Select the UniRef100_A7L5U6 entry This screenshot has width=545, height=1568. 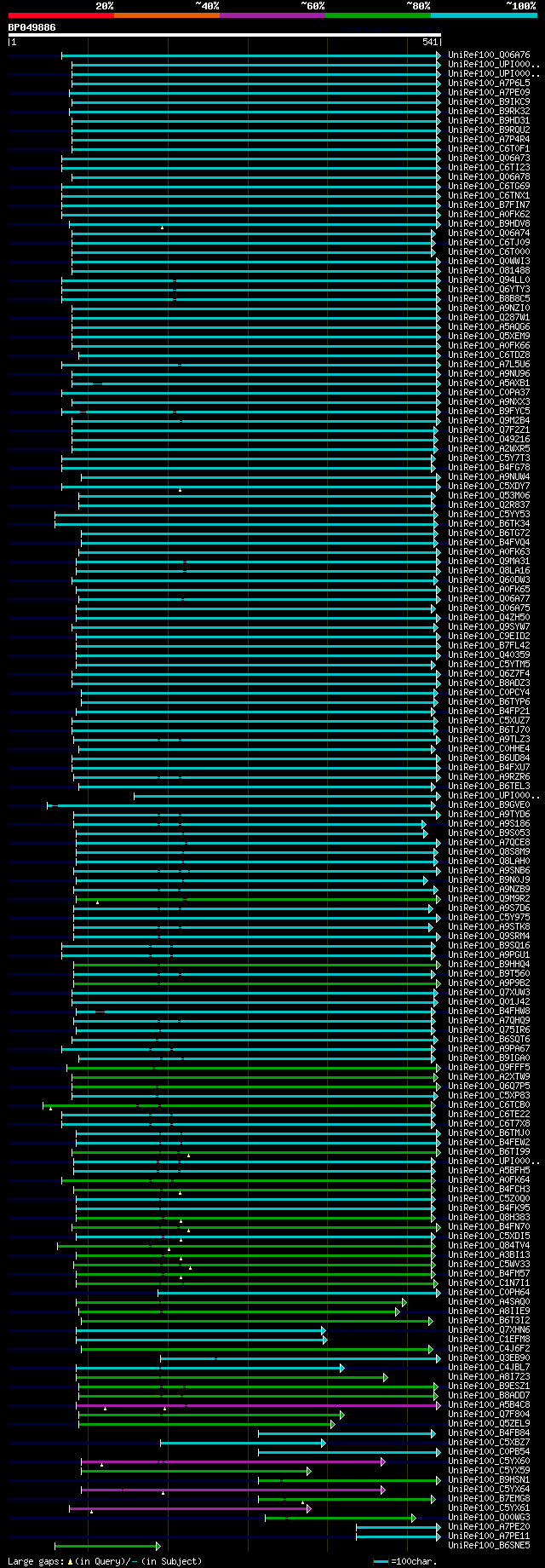coord(489,365)
